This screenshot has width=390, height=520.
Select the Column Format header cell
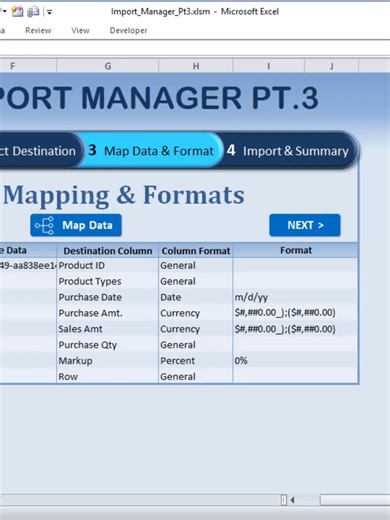[x=196, y=251]
